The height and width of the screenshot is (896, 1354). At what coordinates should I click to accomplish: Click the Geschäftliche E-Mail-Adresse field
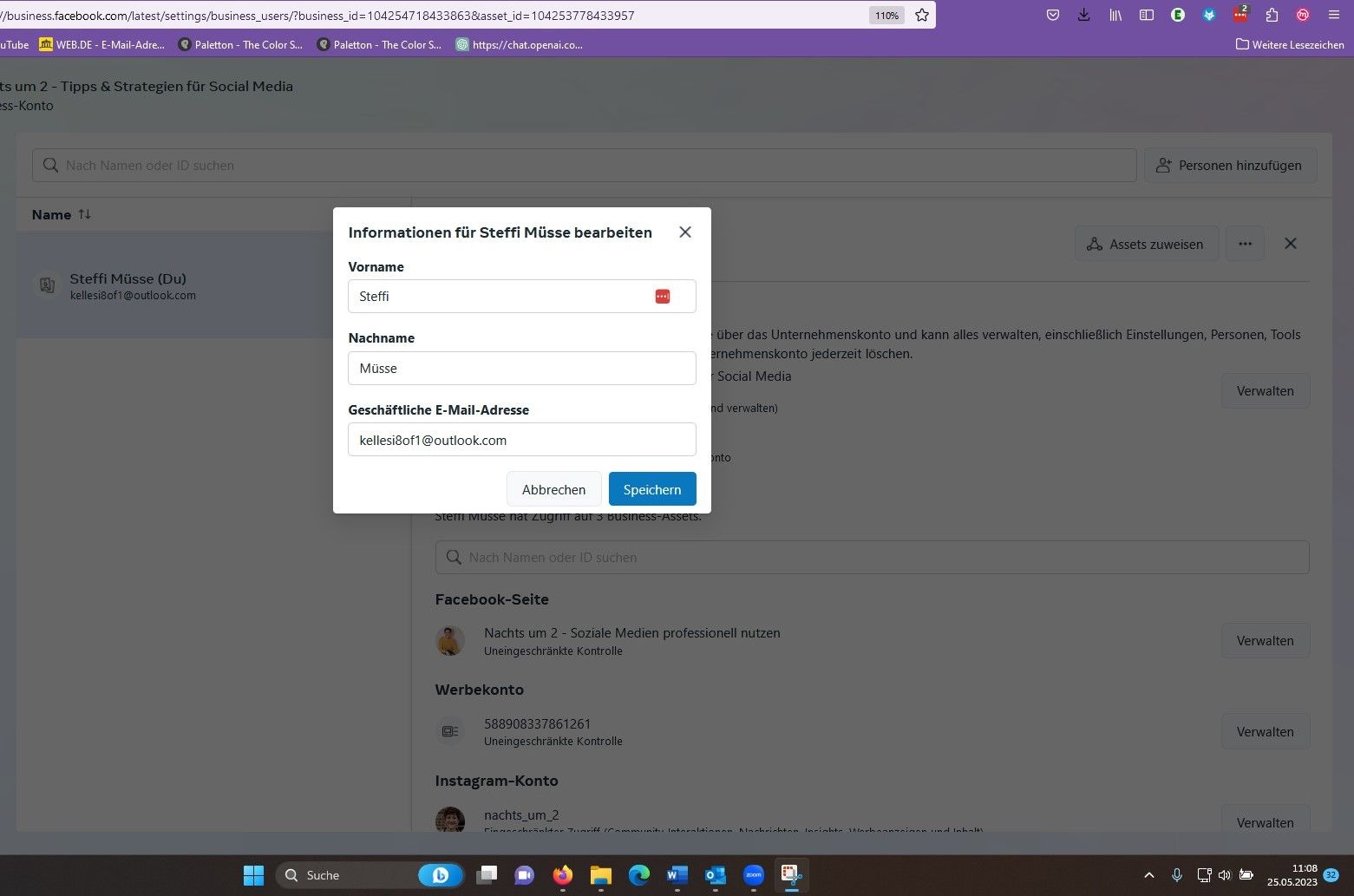(x=522, y=440)
